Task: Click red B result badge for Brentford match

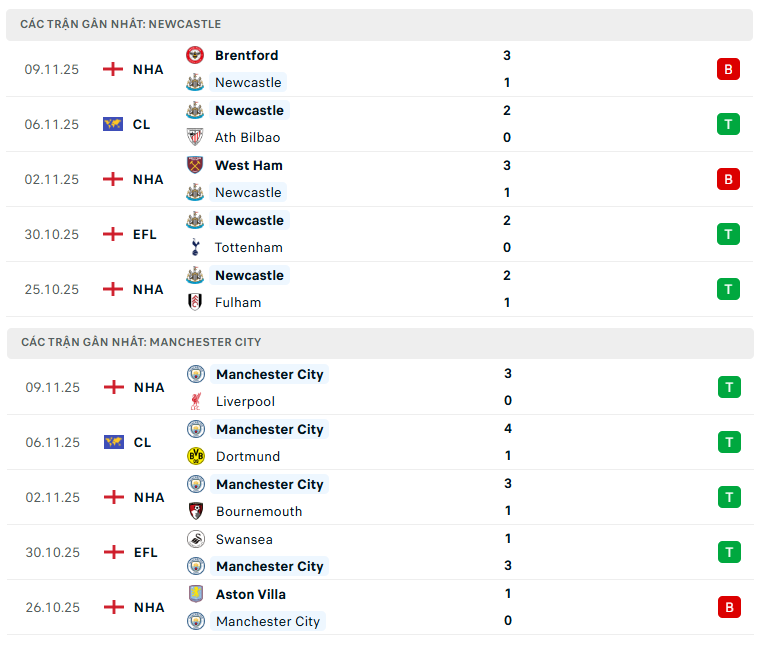Action: point(728,69)
